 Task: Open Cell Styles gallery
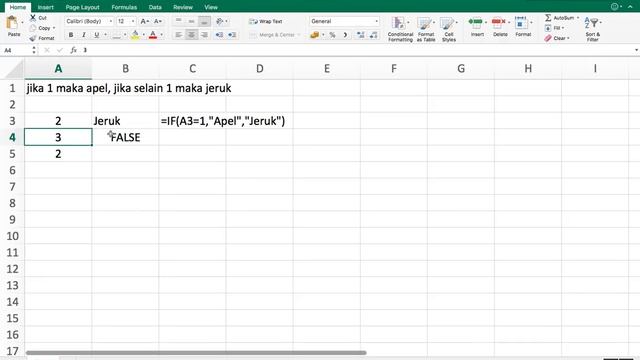click(x=449, y=29)
